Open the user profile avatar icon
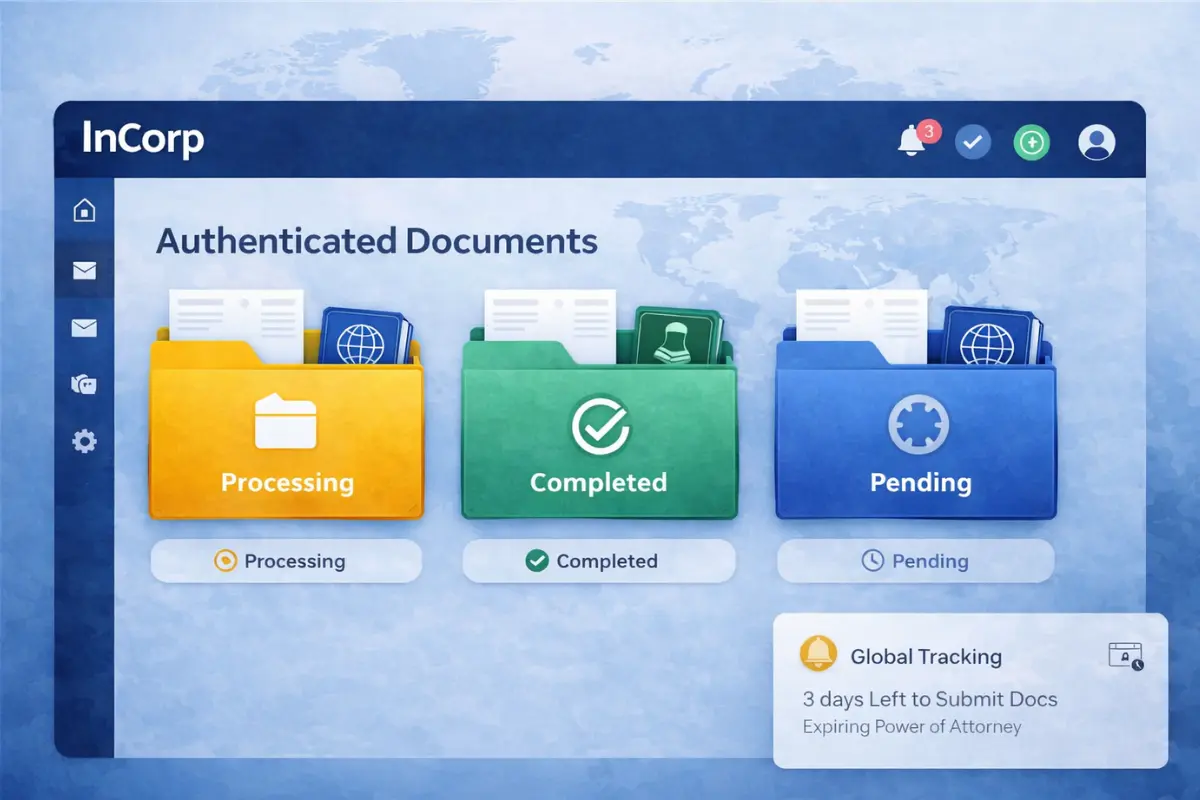 click(x=1096, y=140)
